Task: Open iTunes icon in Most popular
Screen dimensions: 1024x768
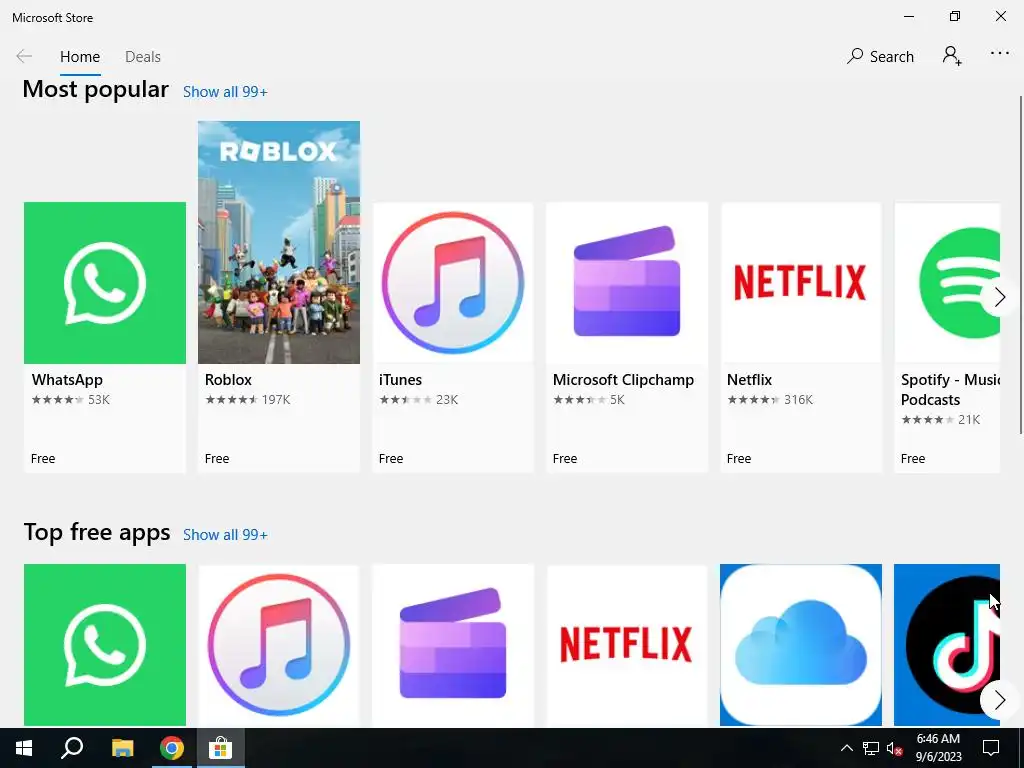Action: pyautogui.click(x=453, y=283)
